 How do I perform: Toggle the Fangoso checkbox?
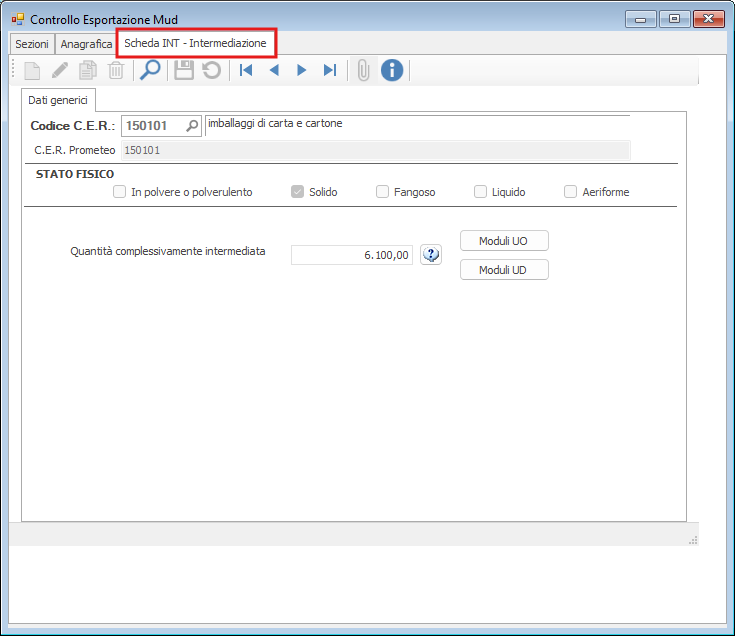pos(382,192)
